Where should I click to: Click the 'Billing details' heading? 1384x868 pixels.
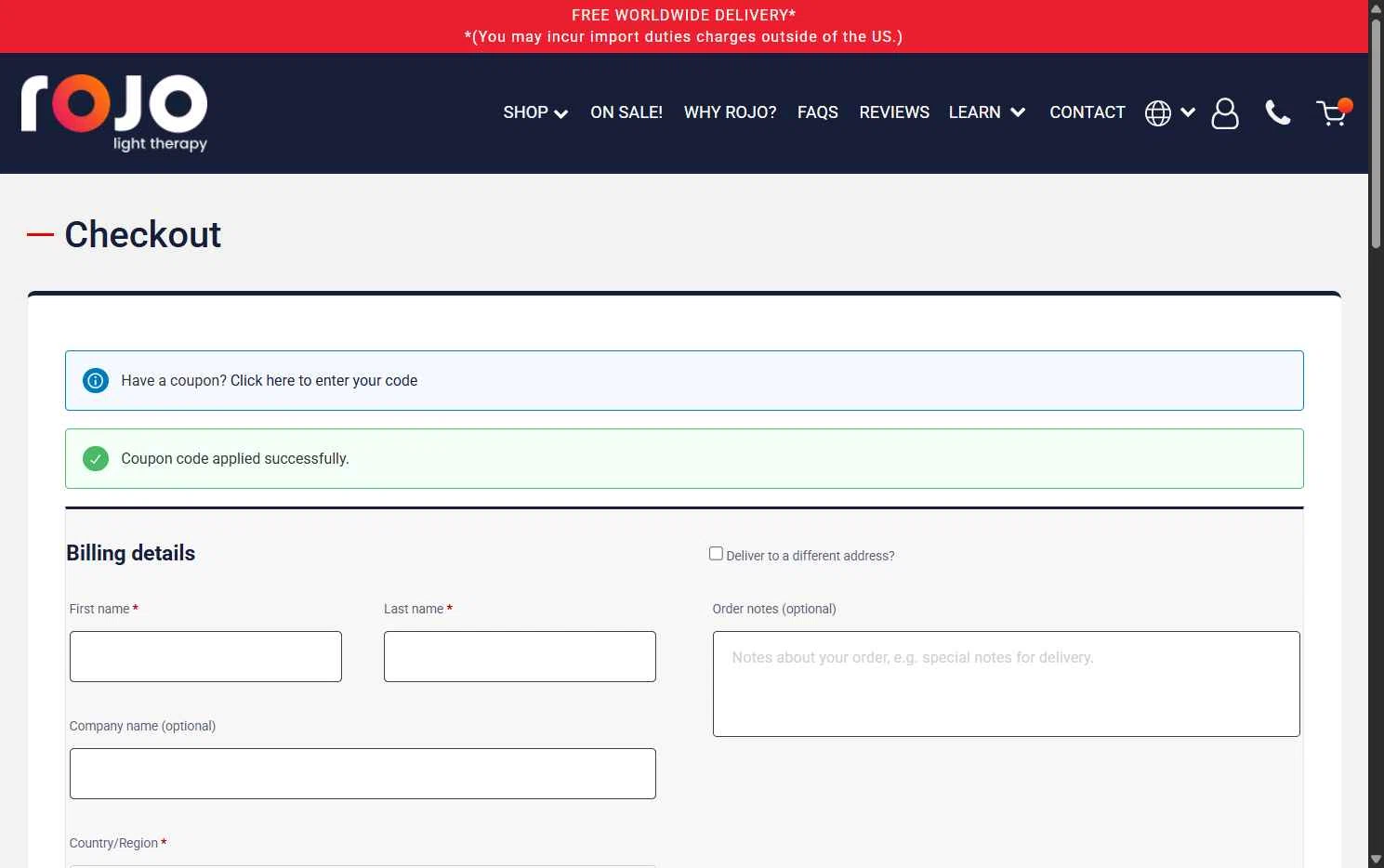(x=130, y=553)
